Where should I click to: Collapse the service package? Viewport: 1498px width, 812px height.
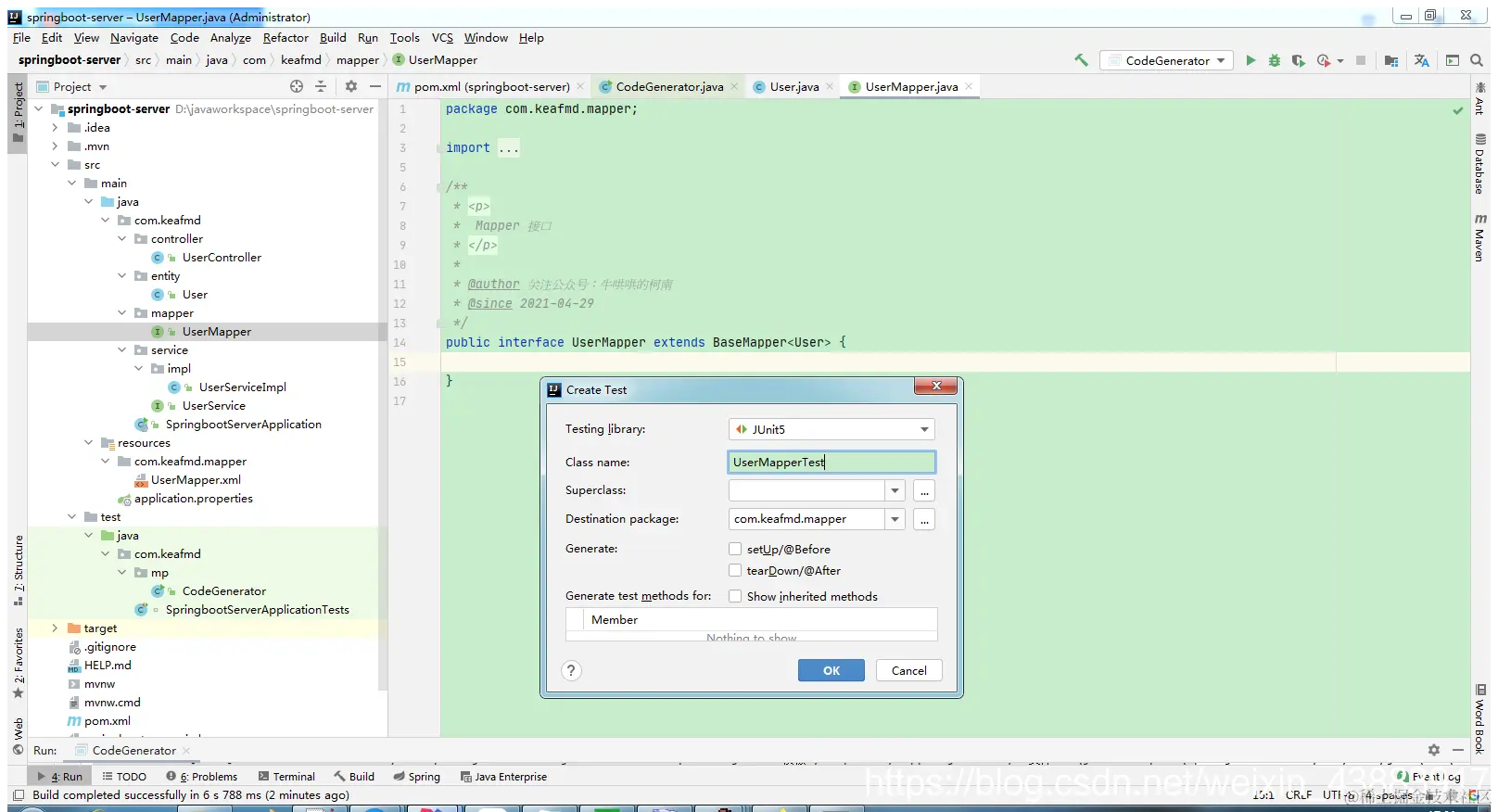coord(121,350)
